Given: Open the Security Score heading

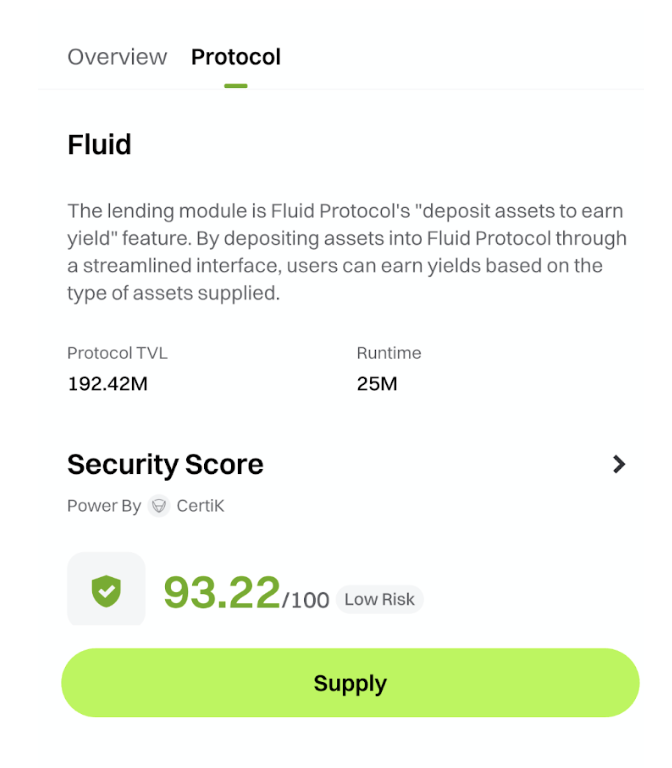Looking at the screenshot, I should (x=165, y=464).
